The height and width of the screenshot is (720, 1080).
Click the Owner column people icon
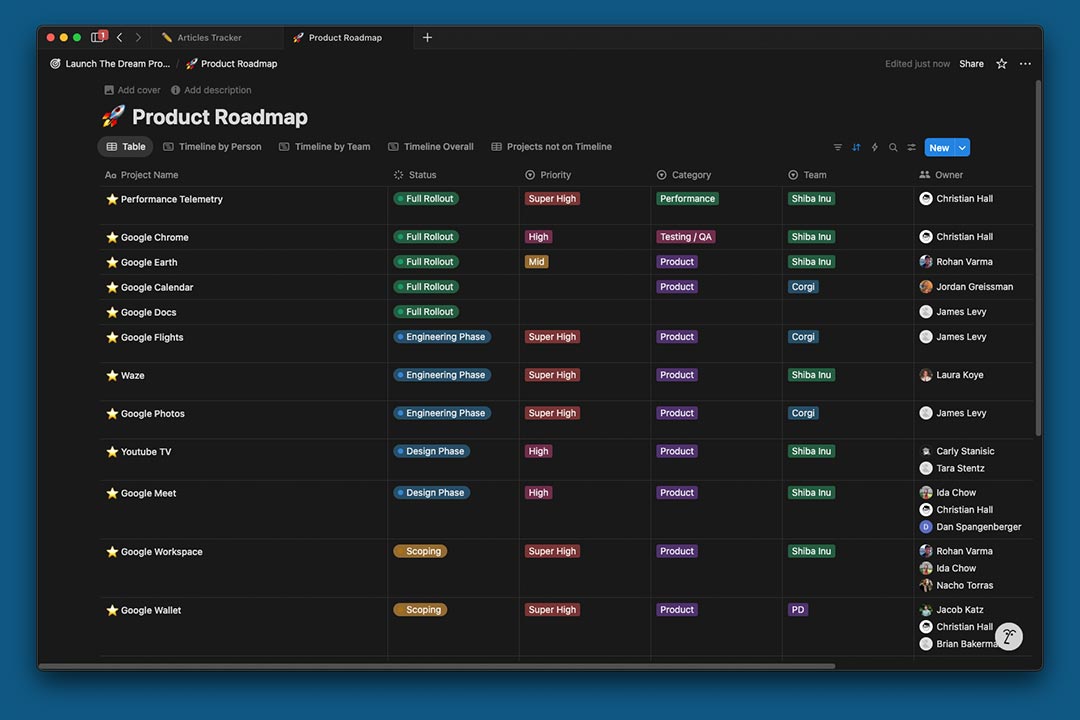924,175
